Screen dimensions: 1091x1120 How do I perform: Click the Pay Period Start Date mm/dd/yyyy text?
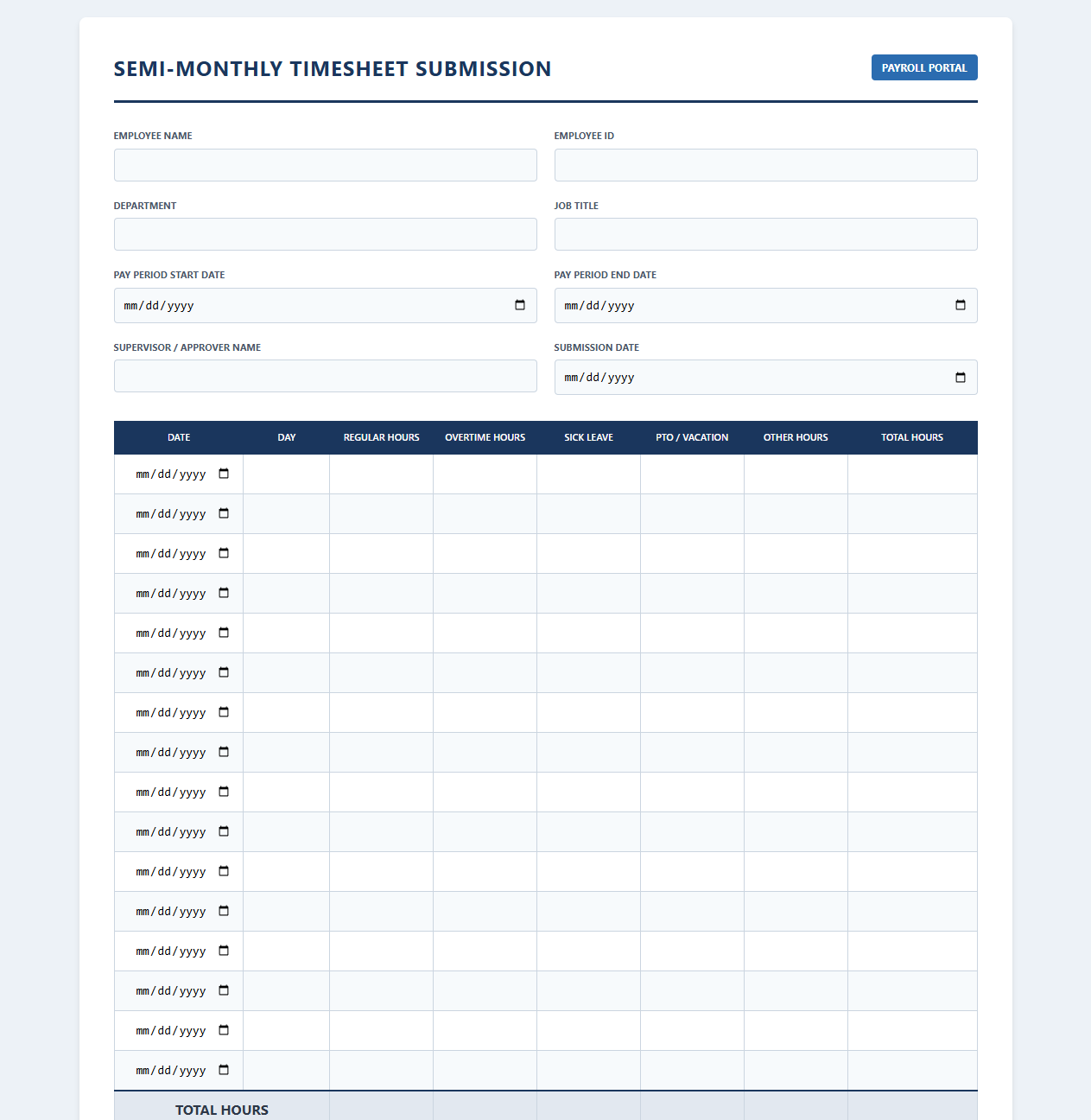159,306
